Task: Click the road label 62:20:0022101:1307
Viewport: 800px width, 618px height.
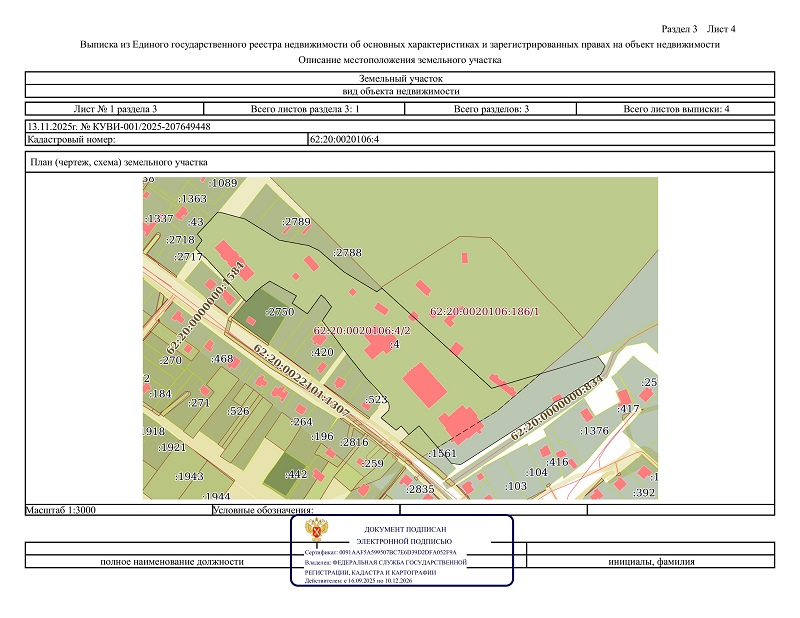Action: [x=300, y=382]
